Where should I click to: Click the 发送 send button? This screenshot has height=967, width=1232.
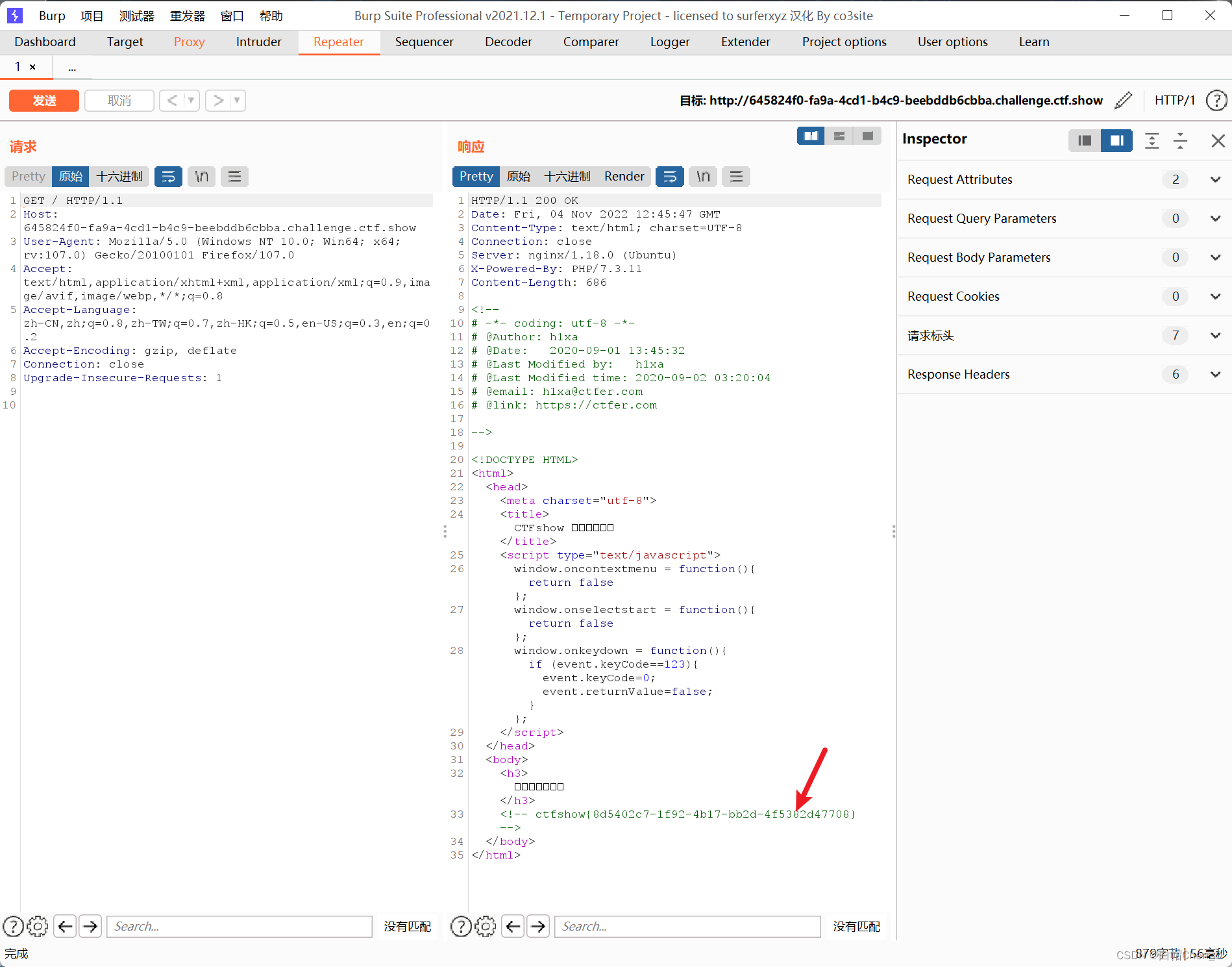(44, 100)
